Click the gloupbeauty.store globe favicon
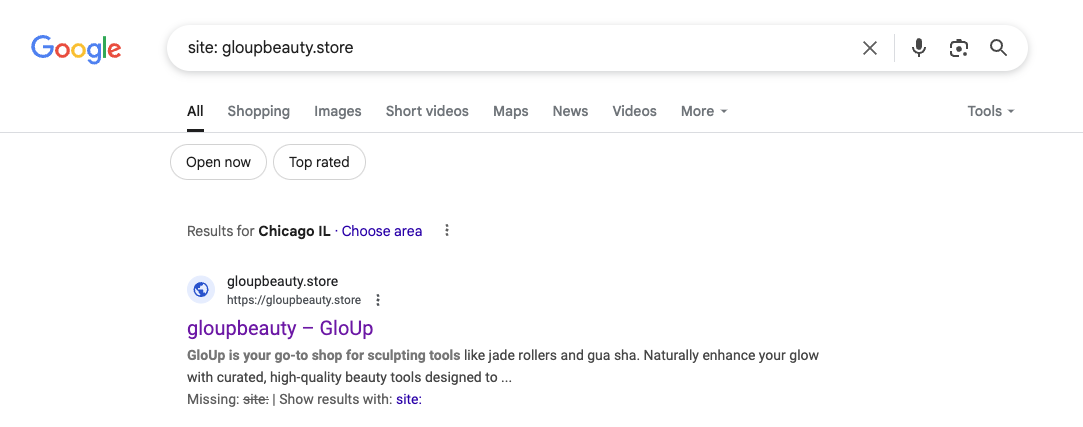This screenshot has height=427, width=1083. [201, 290]
